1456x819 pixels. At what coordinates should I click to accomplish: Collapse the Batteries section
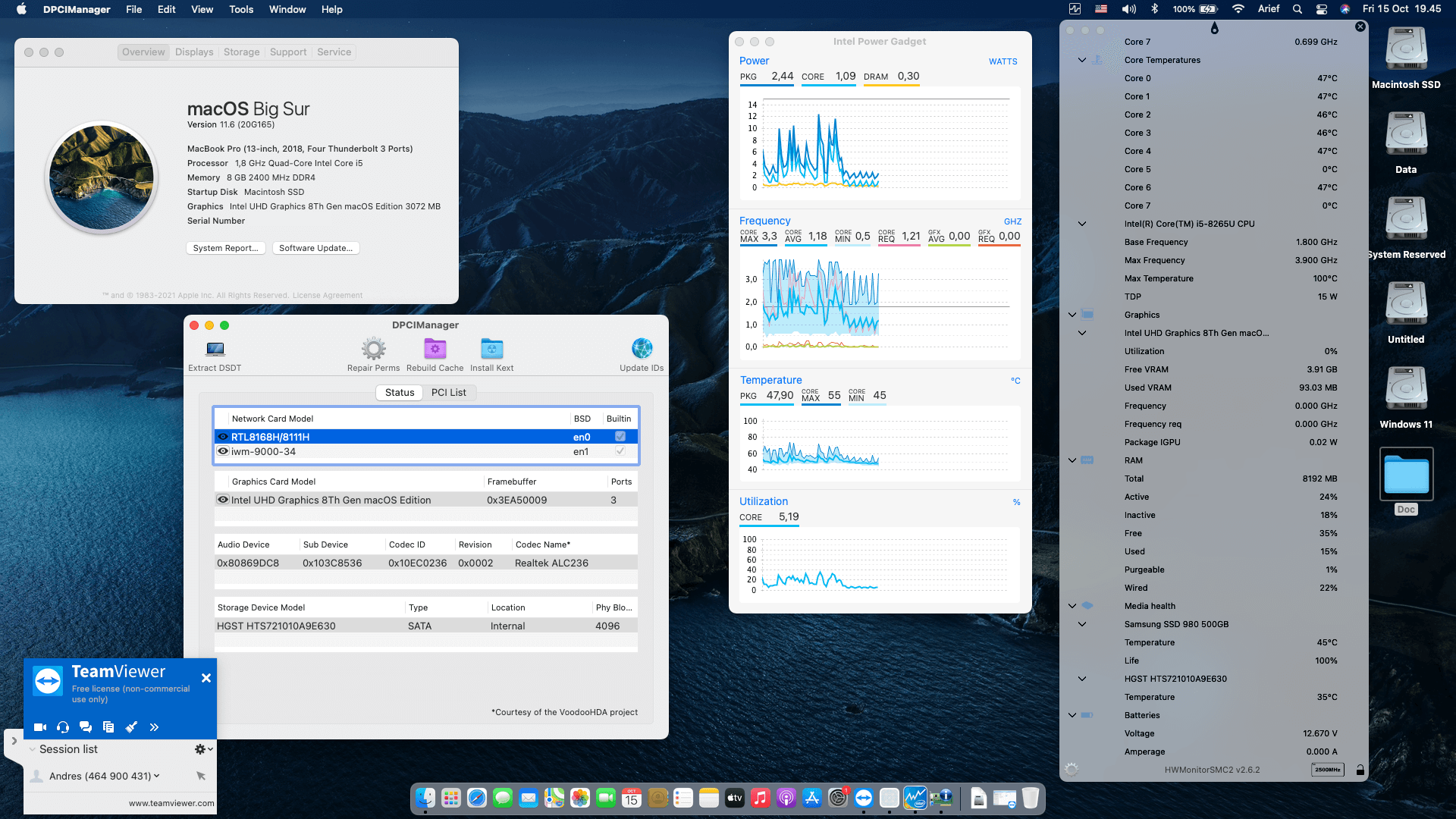tap(1072, 715)
